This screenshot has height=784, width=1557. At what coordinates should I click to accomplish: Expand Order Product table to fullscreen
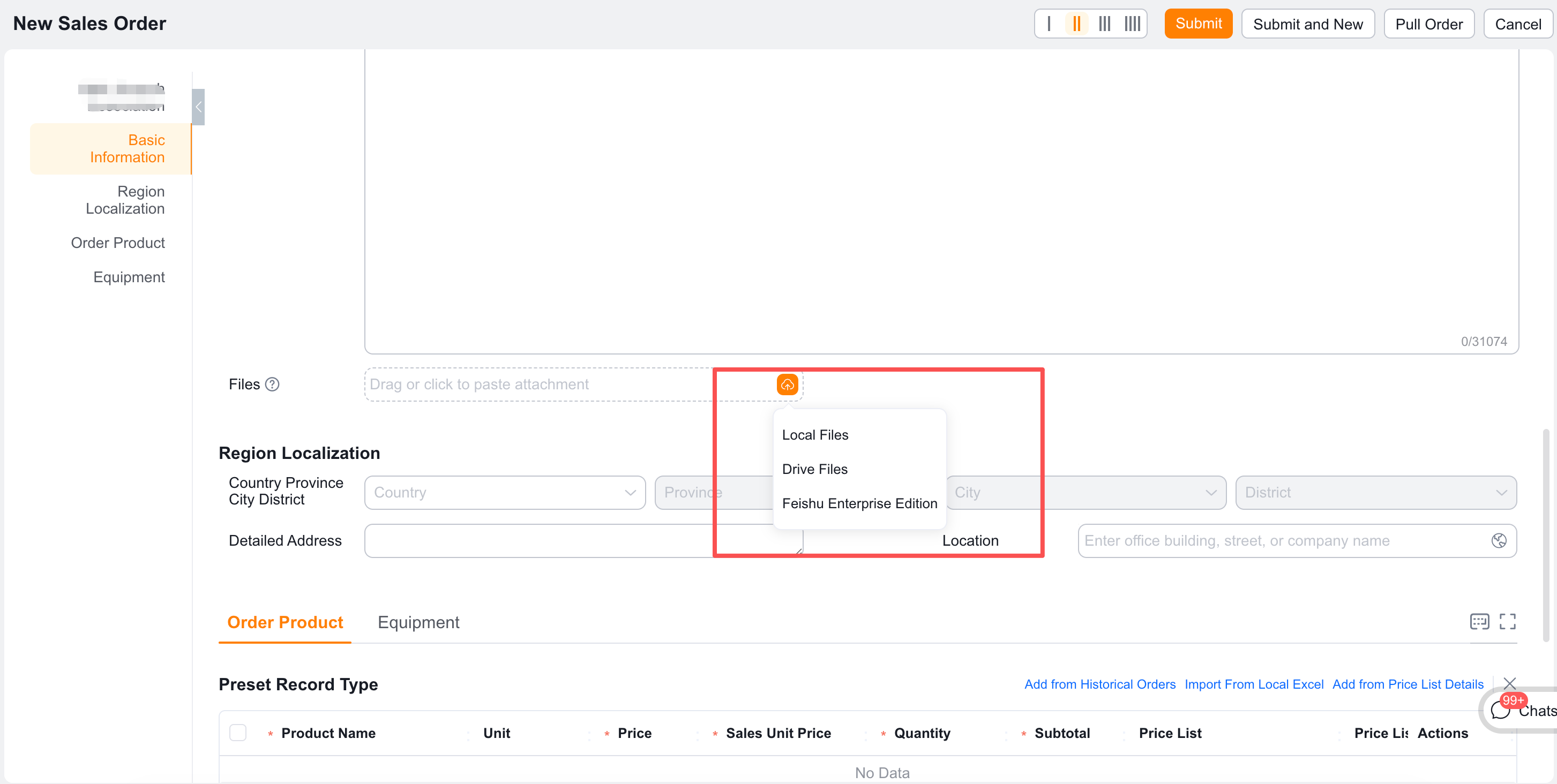click(1507, 621)
